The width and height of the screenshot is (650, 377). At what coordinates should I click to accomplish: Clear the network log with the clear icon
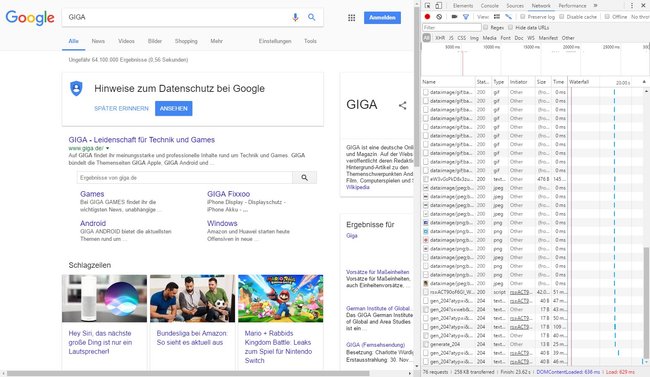coord(439,17)
